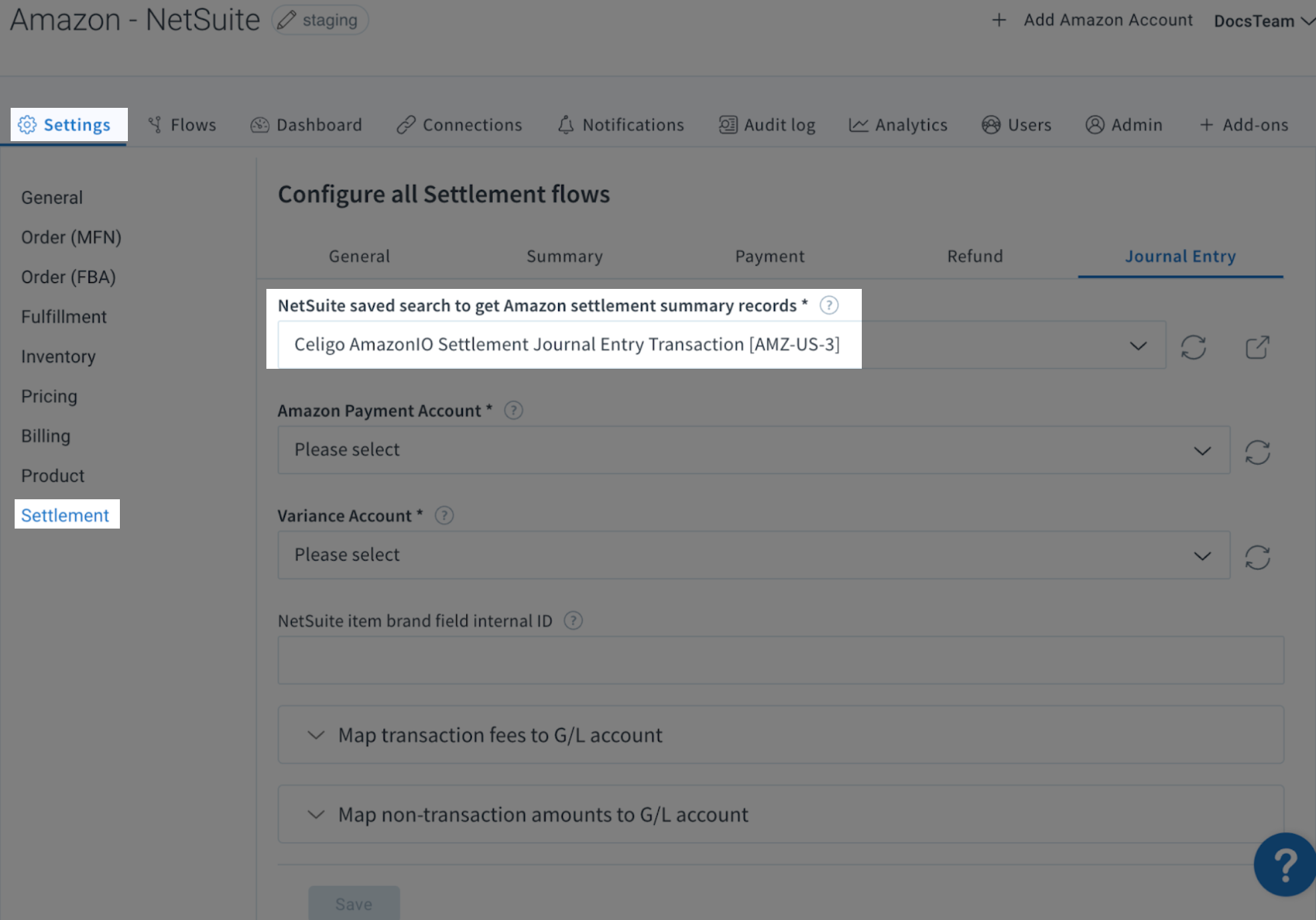Open Product in the sidebar
Image resolution: width=1316 pixels, height=920 pixels.
[53, 476]
